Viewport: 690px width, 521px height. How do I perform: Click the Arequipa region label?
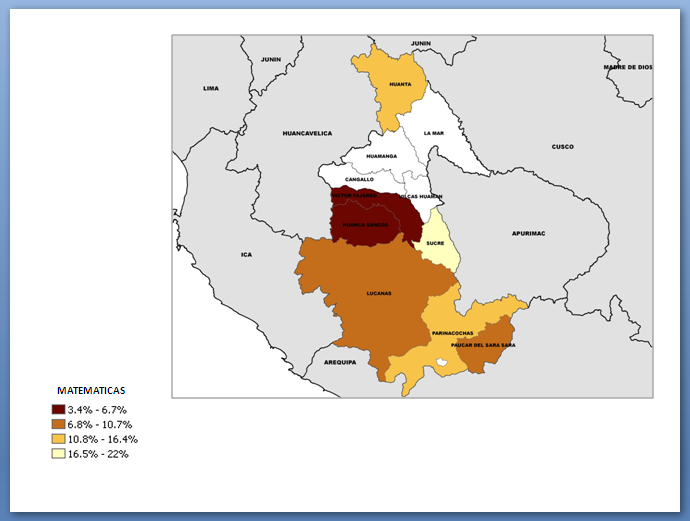[x=340, y=362]
